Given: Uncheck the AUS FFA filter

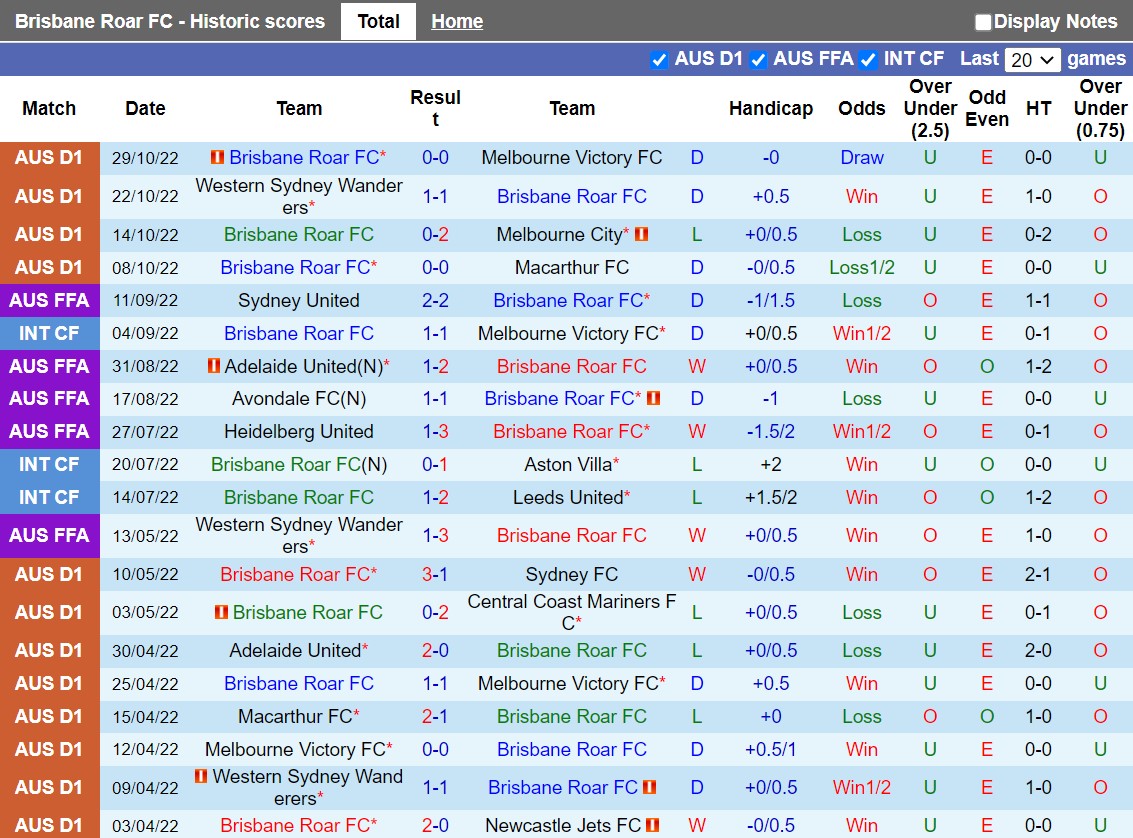Looking at the screenshot, I should [758, 60].
